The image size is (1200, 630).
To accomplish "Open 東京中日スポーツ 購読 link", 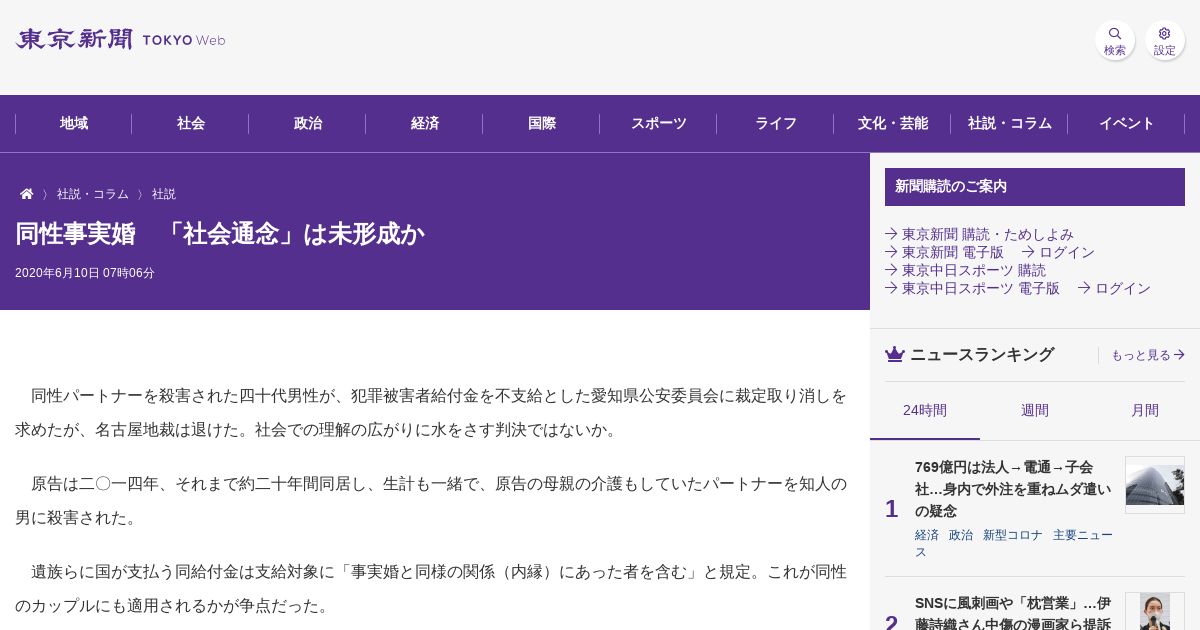I will pyautogui.click(x=965, y=270).
